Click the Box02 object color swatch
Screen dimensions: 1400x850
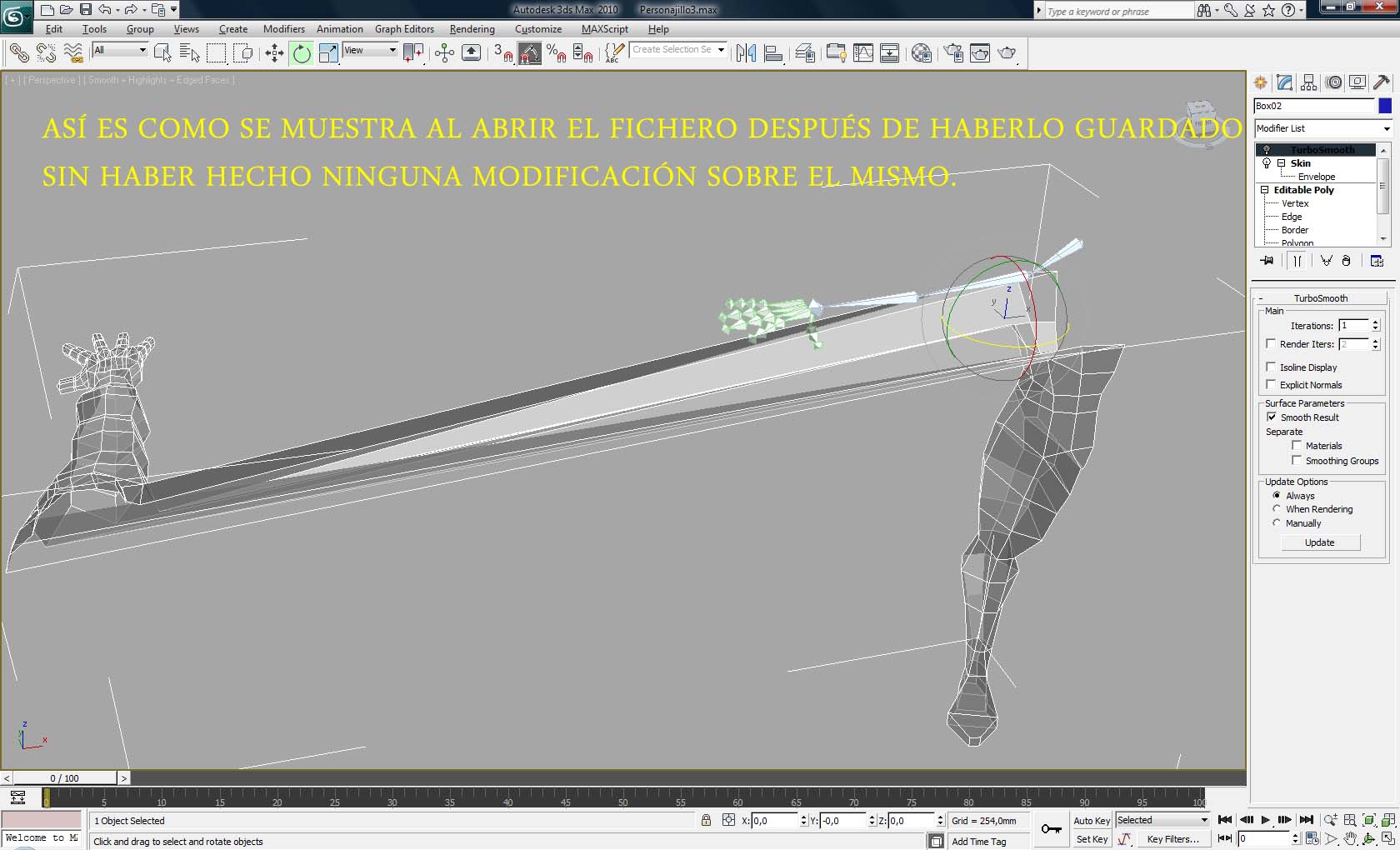(x=1385, y=106)
